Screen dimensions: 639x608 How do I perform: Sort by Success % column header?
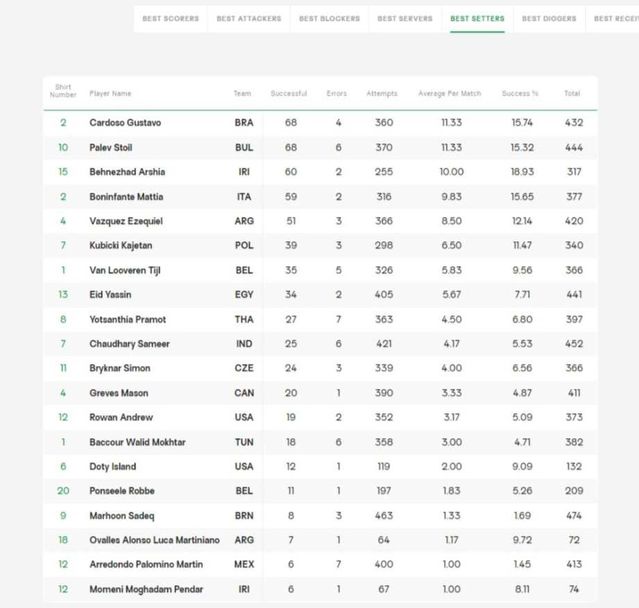[x=520, y=94]
